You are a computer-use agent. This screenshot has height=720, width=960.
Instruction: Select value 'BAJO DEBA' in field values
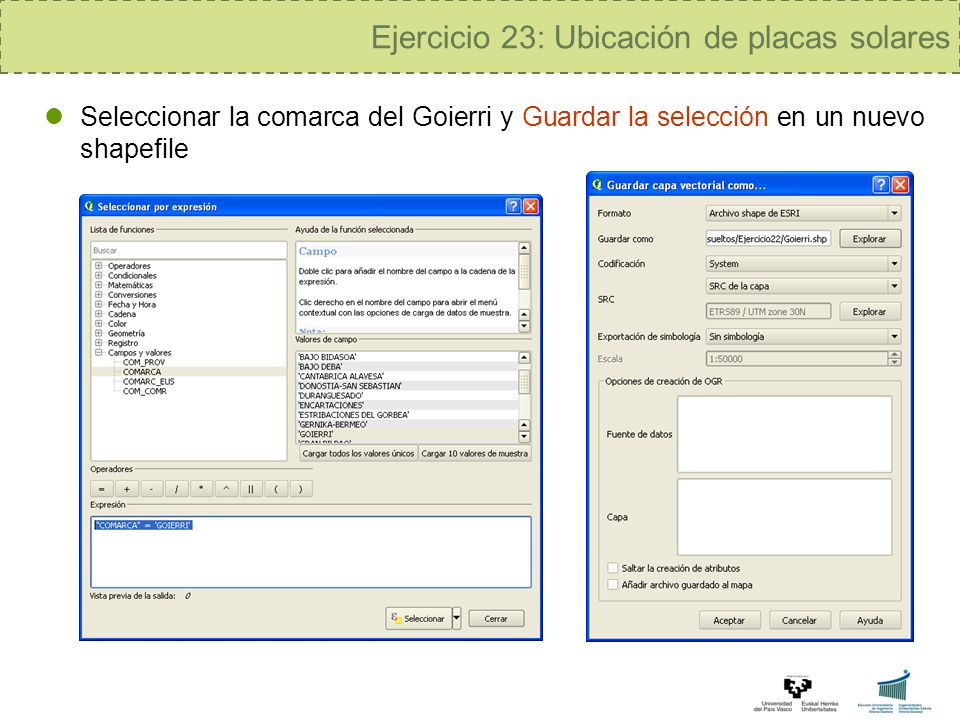click(x=407, y=367)
